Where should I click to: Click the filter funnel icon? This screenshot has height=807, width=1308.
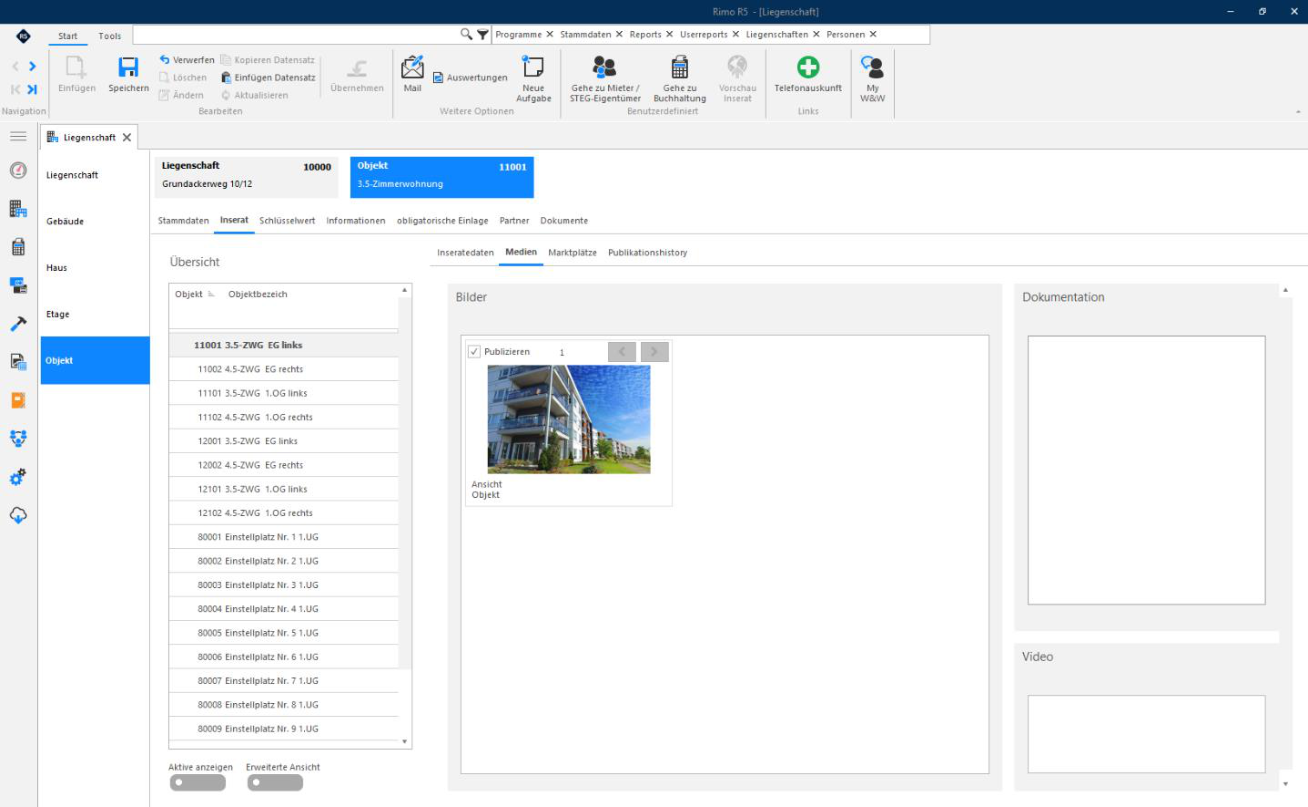point(483,34)
